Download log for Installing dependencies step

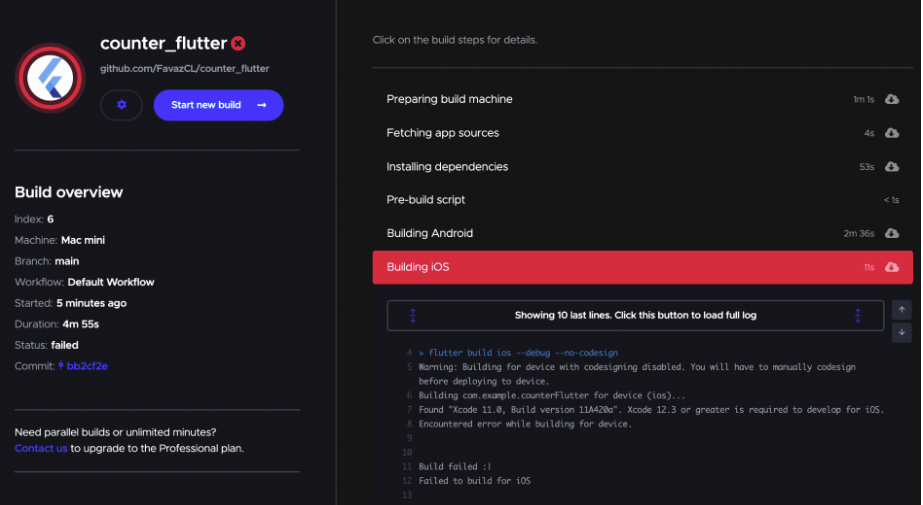[892, 167]
